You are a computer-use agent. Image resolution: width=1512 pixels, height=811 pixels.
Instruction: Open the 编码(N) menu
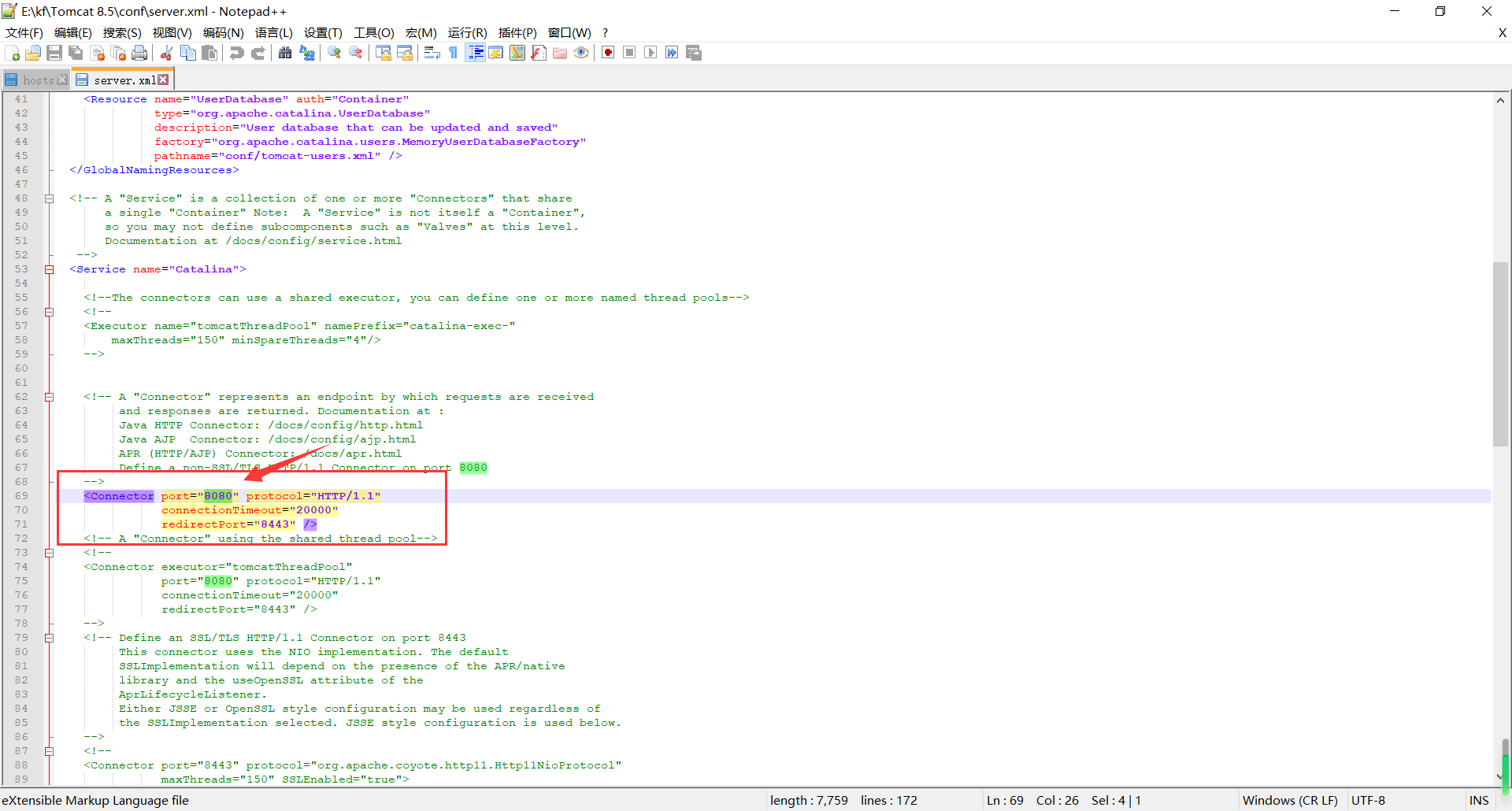[x=224, y=32]
